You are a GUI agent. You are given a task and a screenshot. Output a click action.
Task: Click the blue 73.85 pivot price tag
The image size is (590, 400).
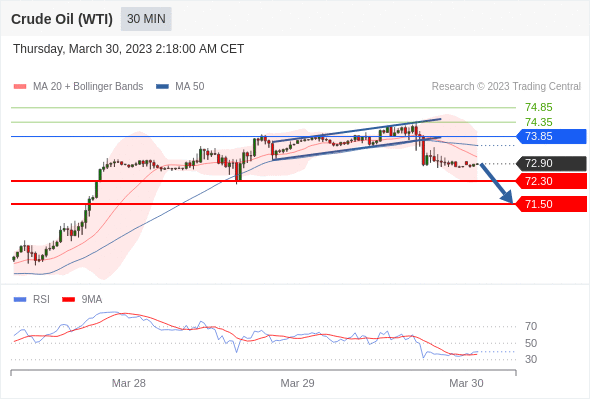pyautogui.click(x=551, y=136)
